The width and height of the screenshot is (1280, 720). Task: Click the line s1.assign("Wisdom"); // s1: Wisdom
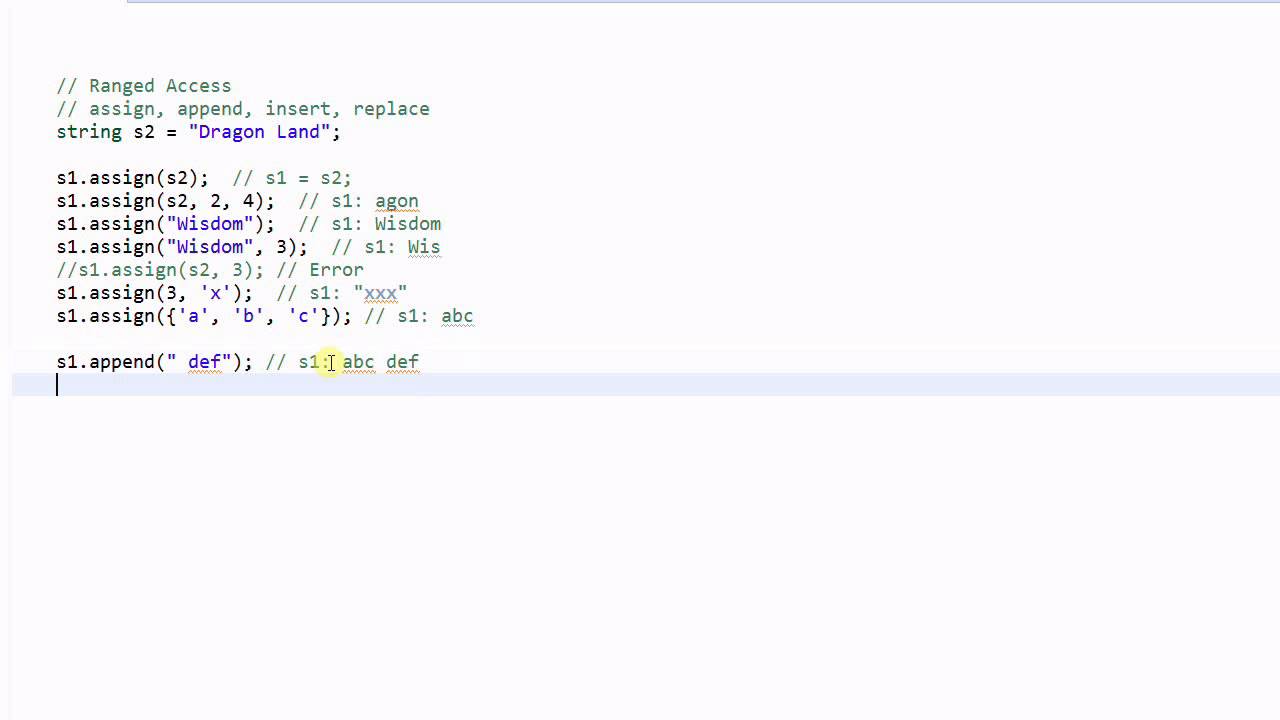(248, 224)
